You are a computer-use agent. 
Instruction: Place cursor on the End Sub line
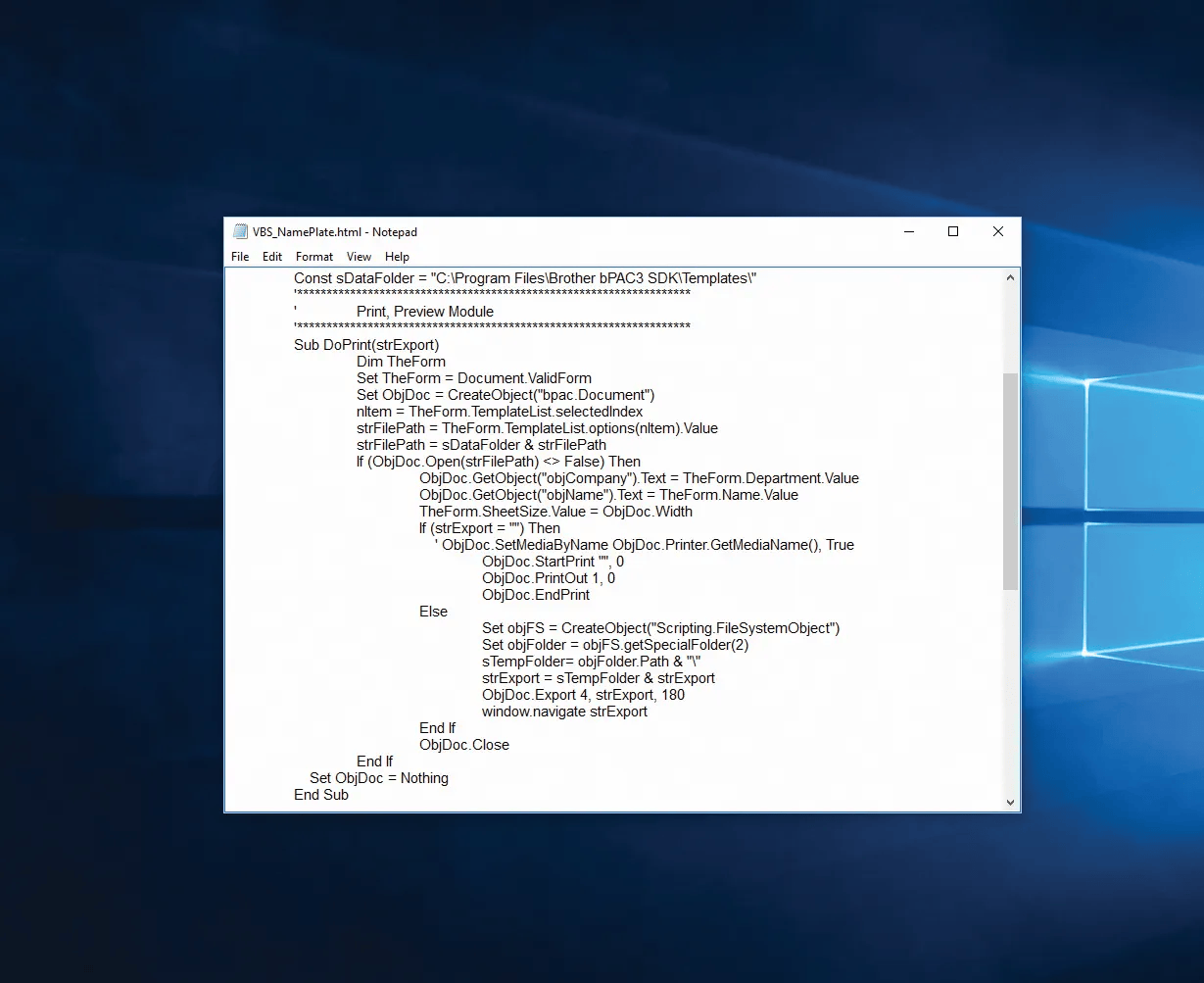click(x=321, y=795)
